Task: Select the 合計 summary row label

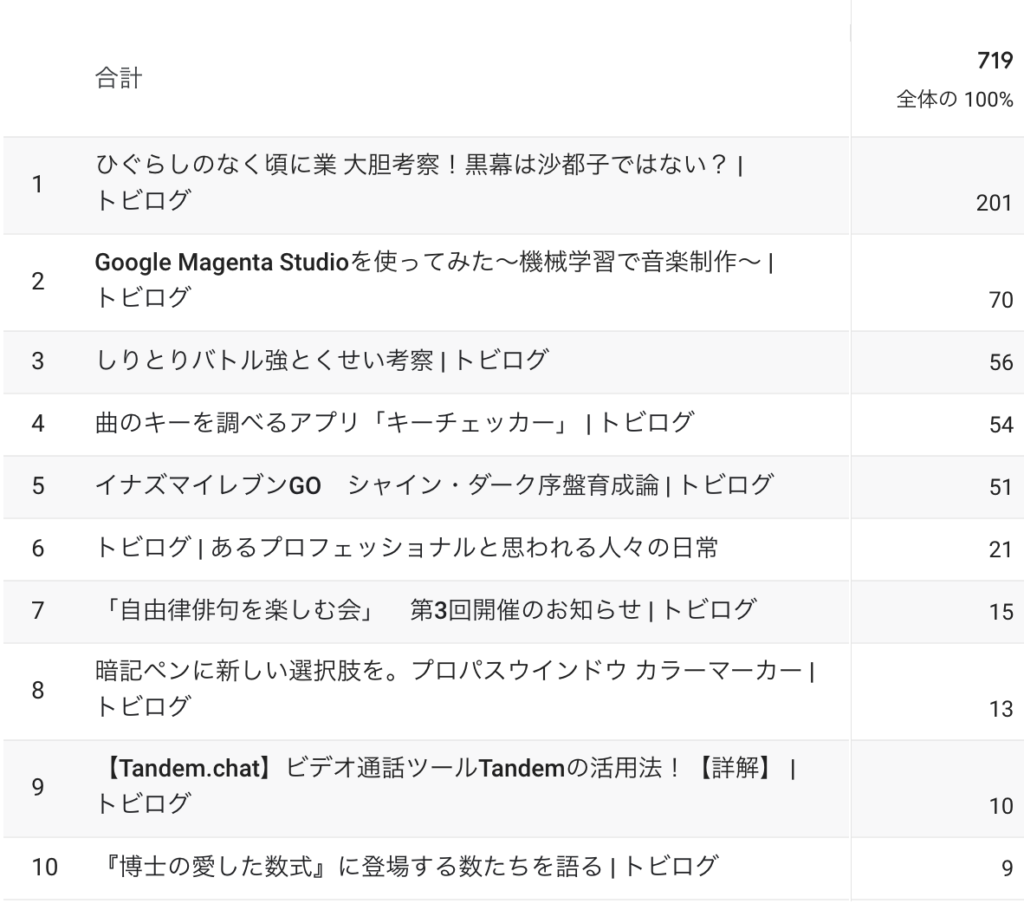Action: [119, 78]
